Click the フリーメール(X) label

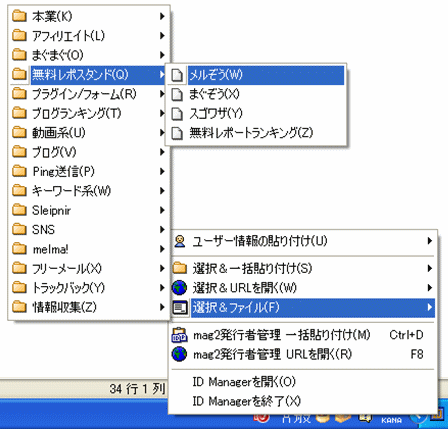click(67, 268)
